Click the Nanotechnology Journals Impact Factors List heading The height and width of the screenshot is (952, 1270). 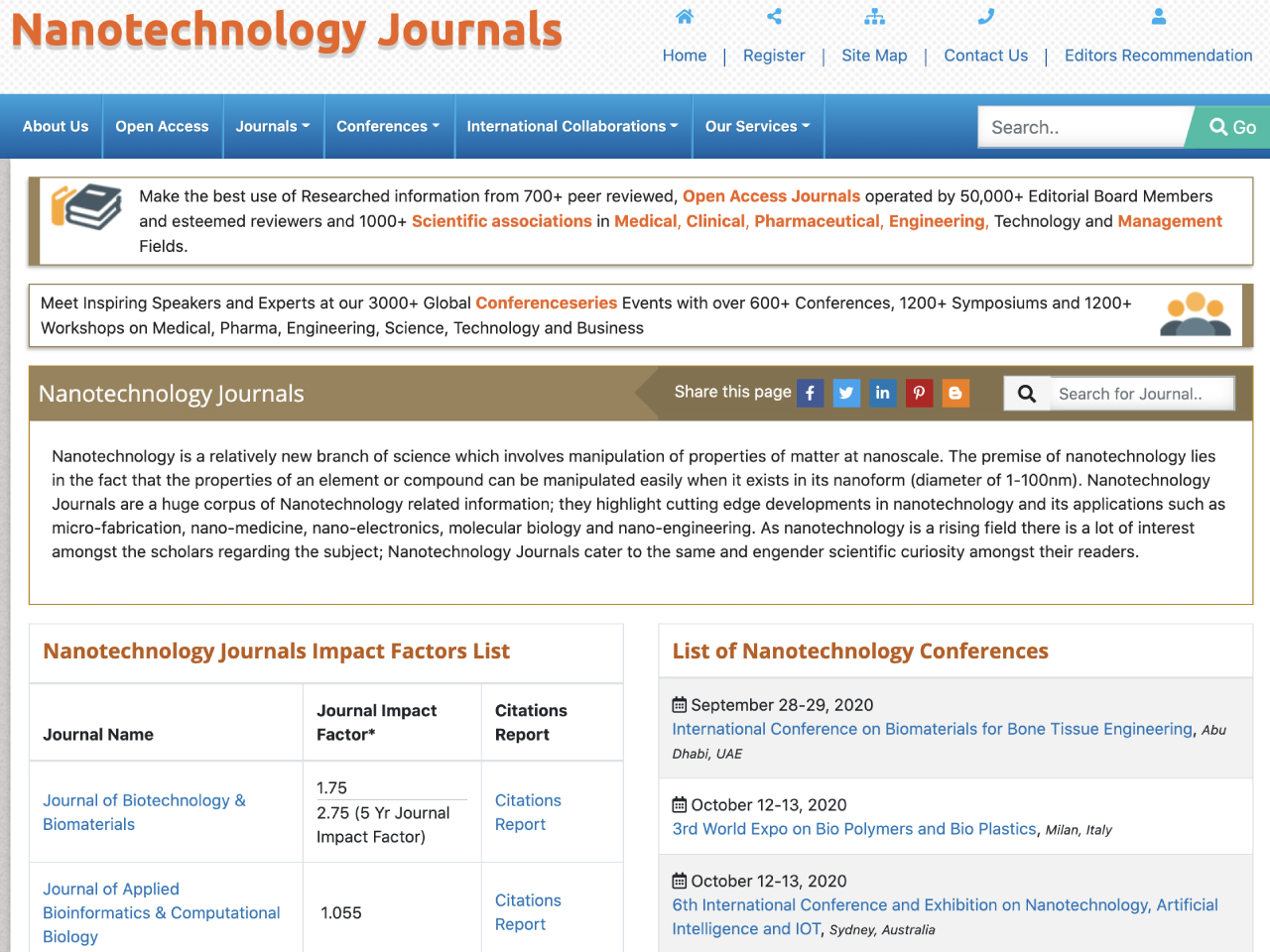click(276, 652)
